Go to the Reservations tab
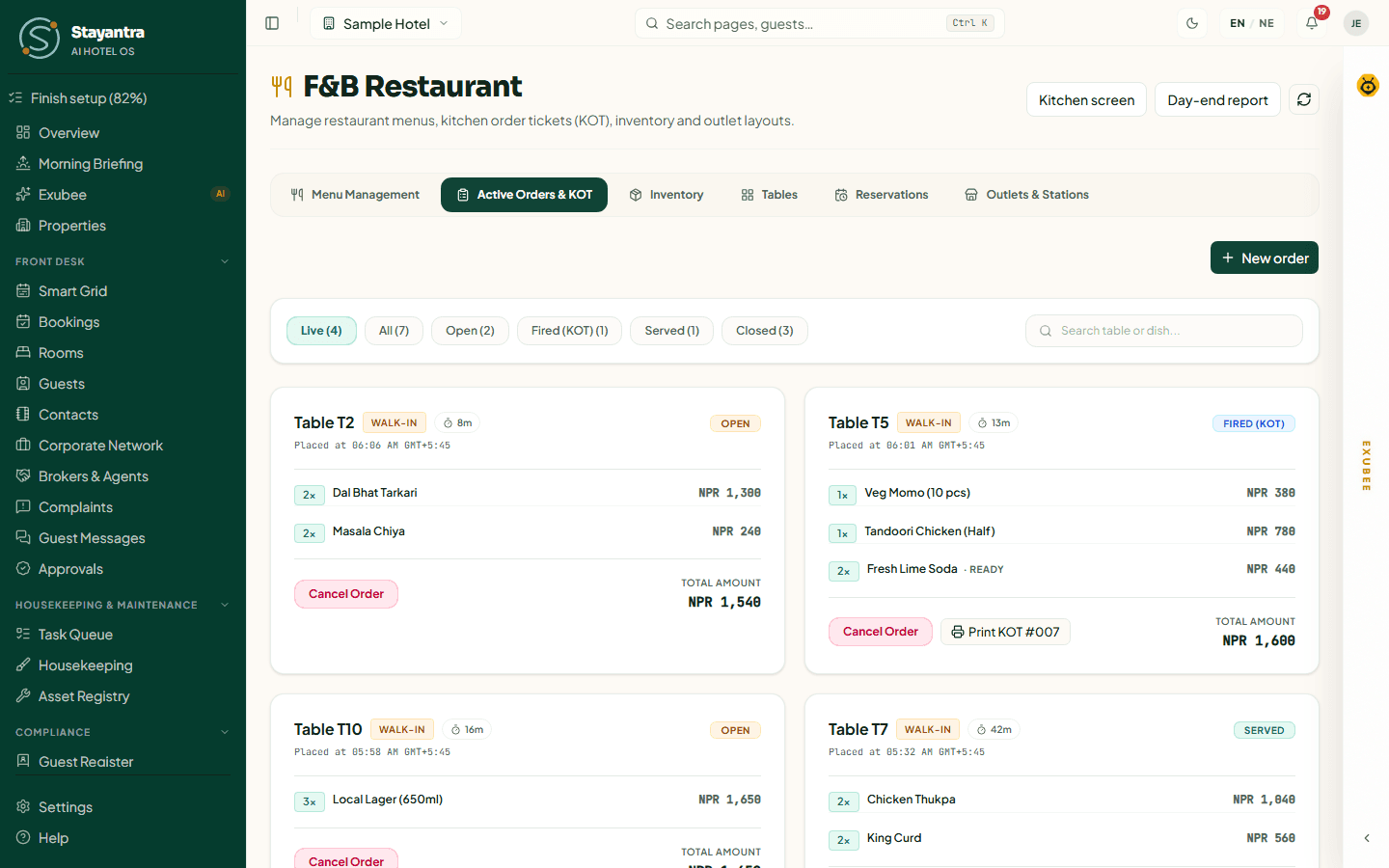The width and height of the screenshot is (1389, 868). coord(882,195)
